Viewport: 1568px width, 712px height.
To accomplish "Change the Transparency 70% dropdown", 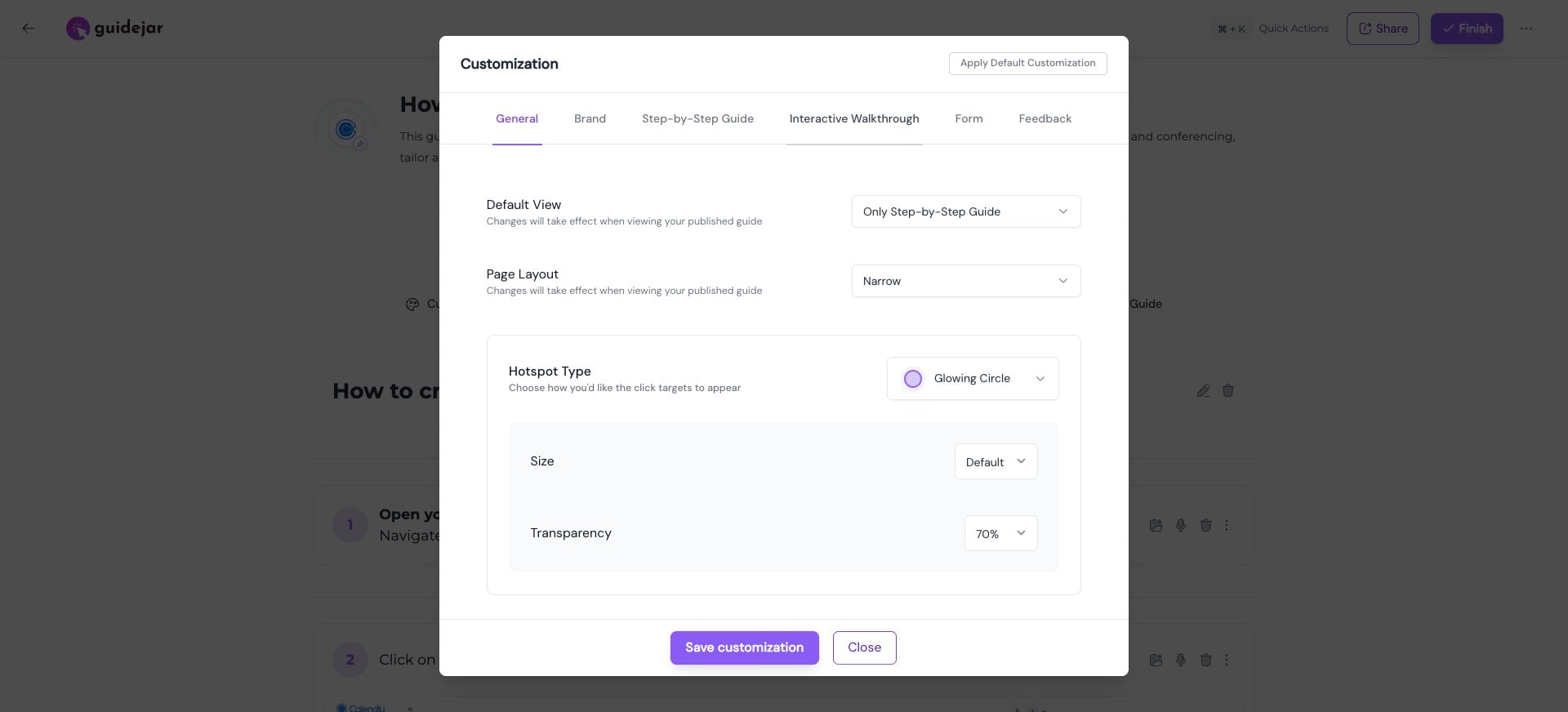I will tap(1000, 534).
